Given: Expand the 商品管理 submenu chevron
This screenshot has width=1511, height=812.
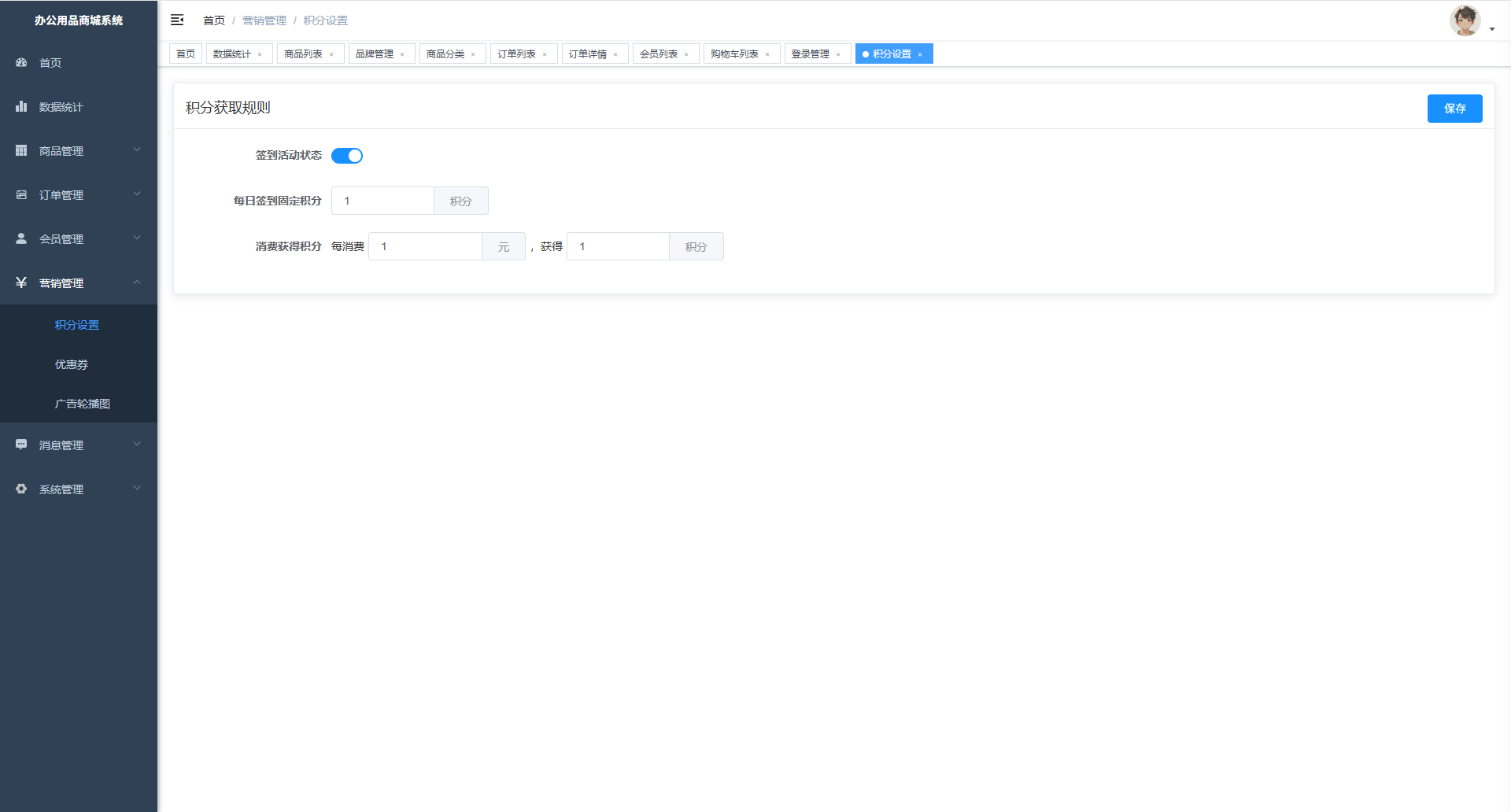Looking at the screenshot, I should point(137,149).
